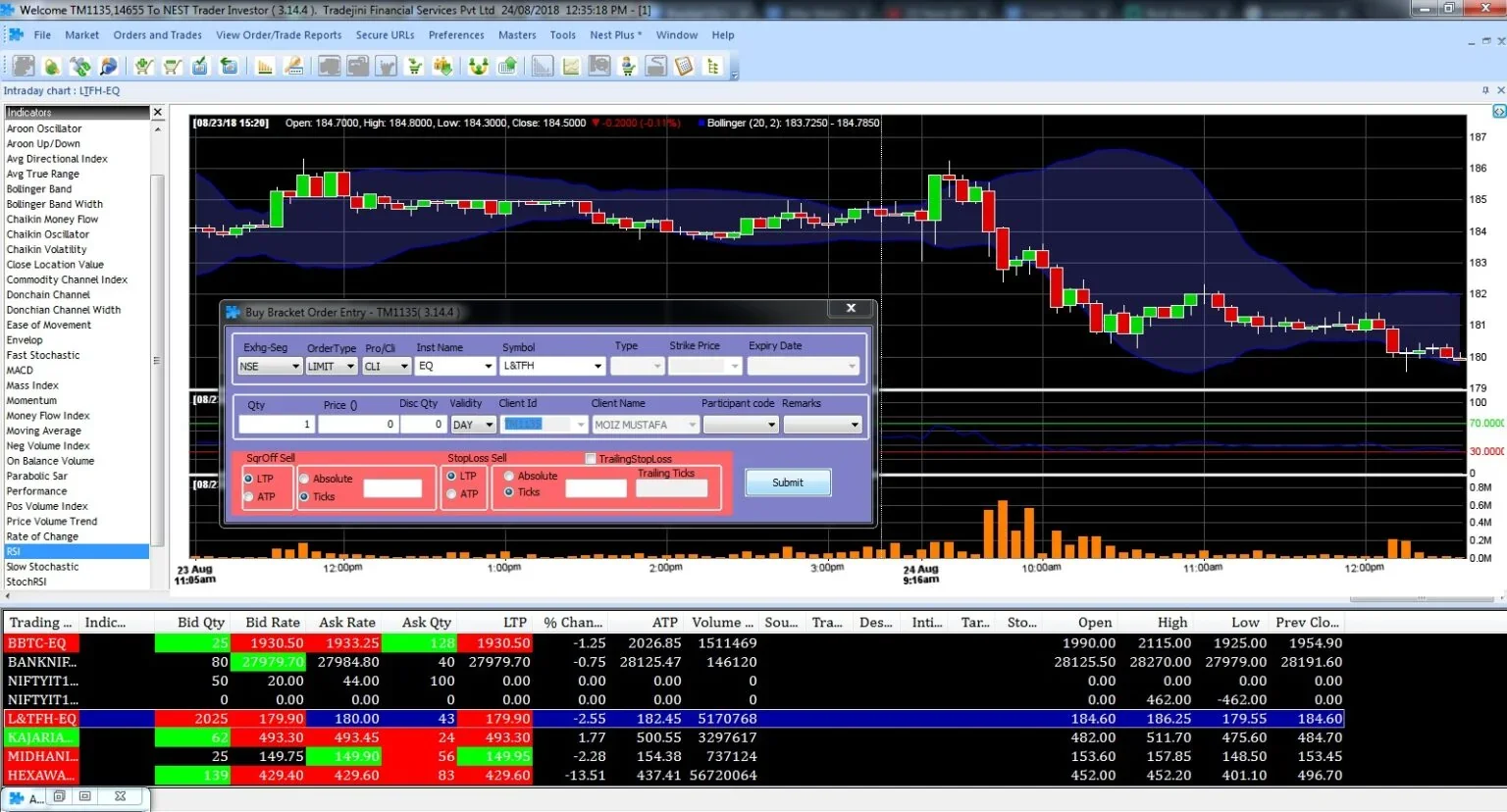Screen dimensions: 1507x812
Task: Click the NEST app icon in title bar
Action: tap(9, 9)
